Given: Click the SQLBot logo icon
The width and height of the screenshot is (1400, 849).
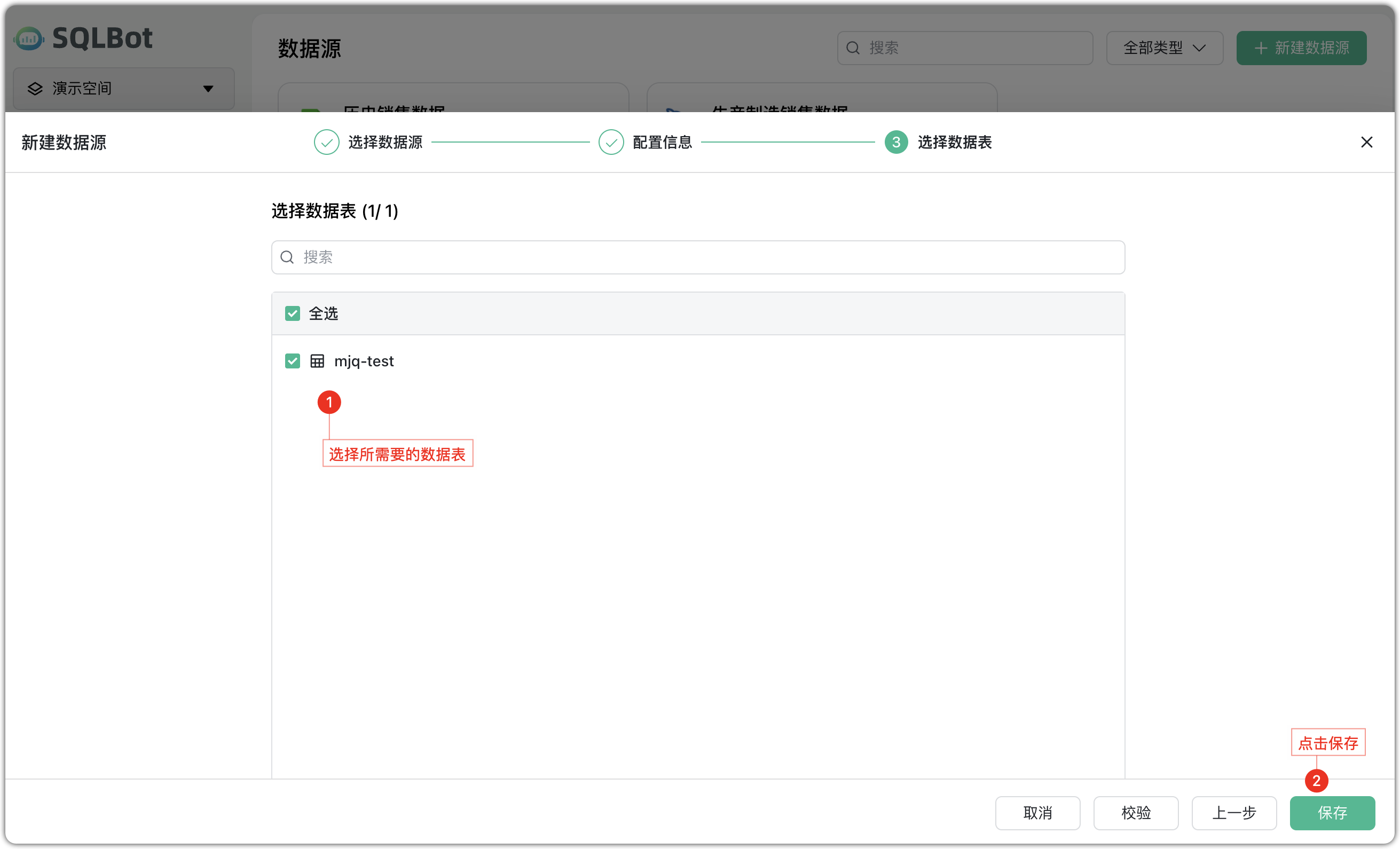Looking at the screenshot, I should 29,37.
